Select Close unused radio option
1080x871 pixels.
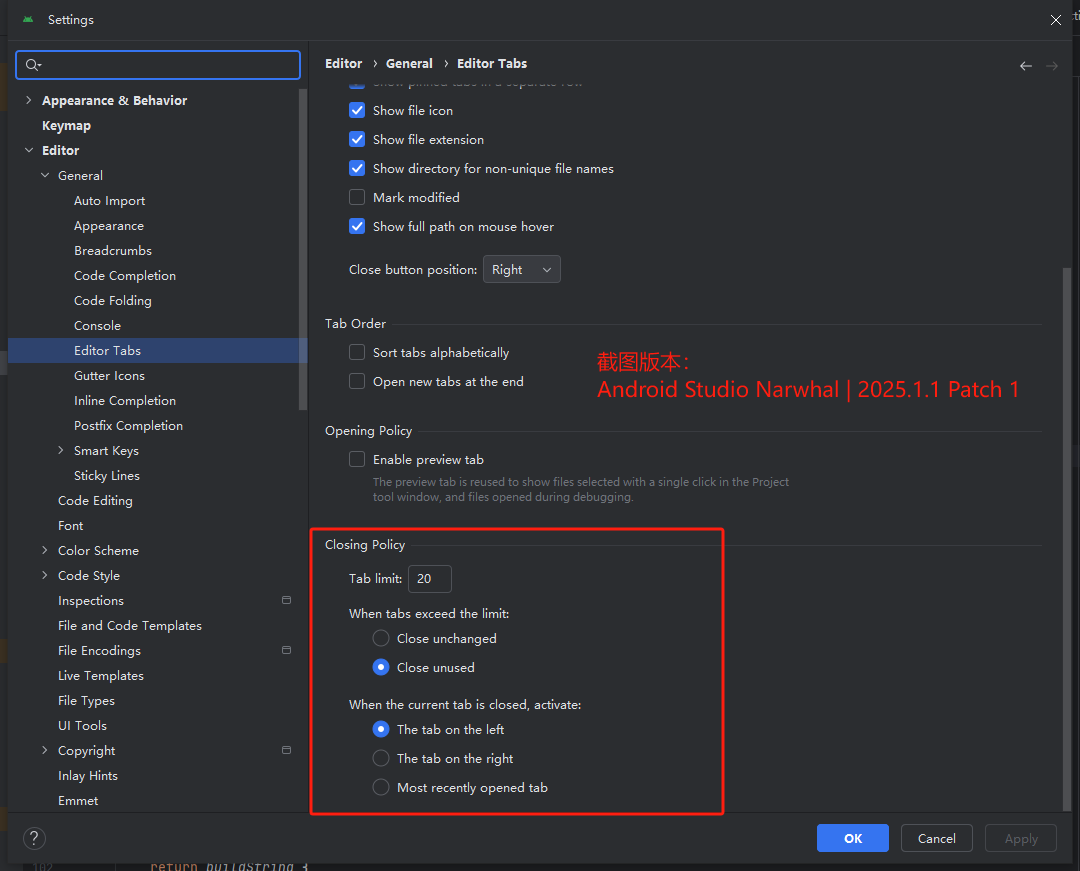click(381, 667)
